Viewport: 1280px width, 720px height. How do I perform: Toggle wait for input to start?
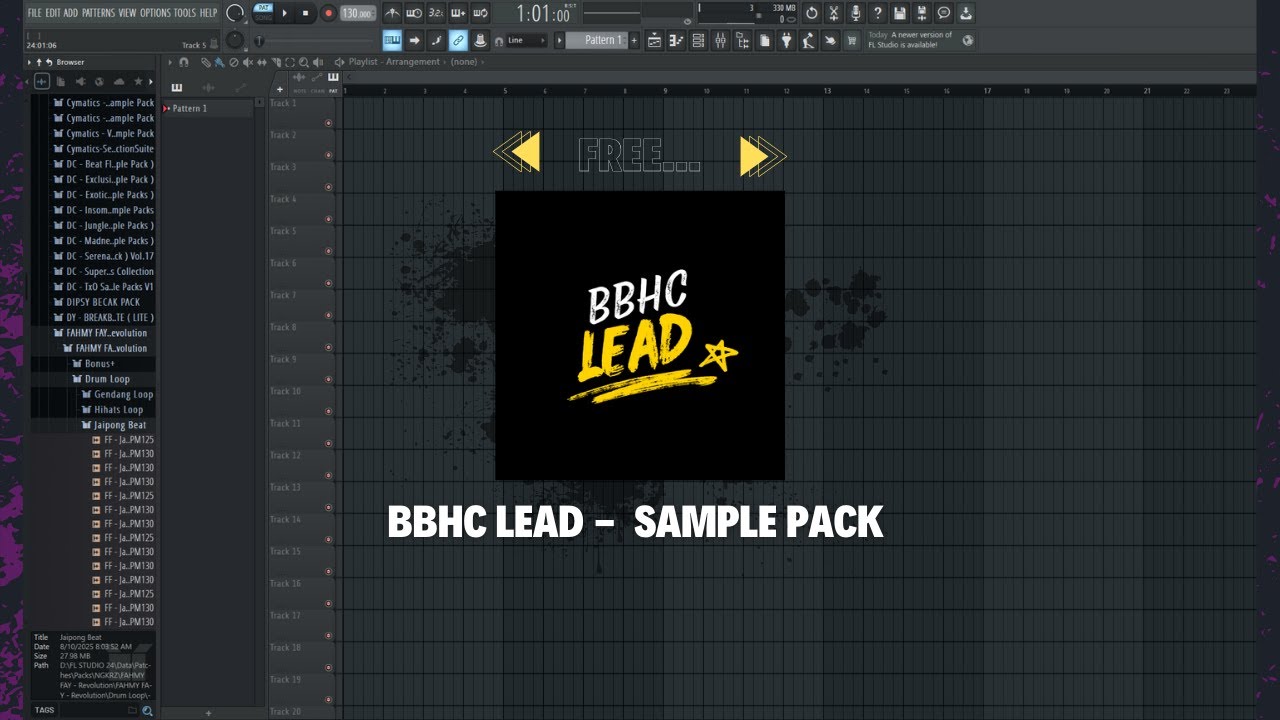coord(414,13)
